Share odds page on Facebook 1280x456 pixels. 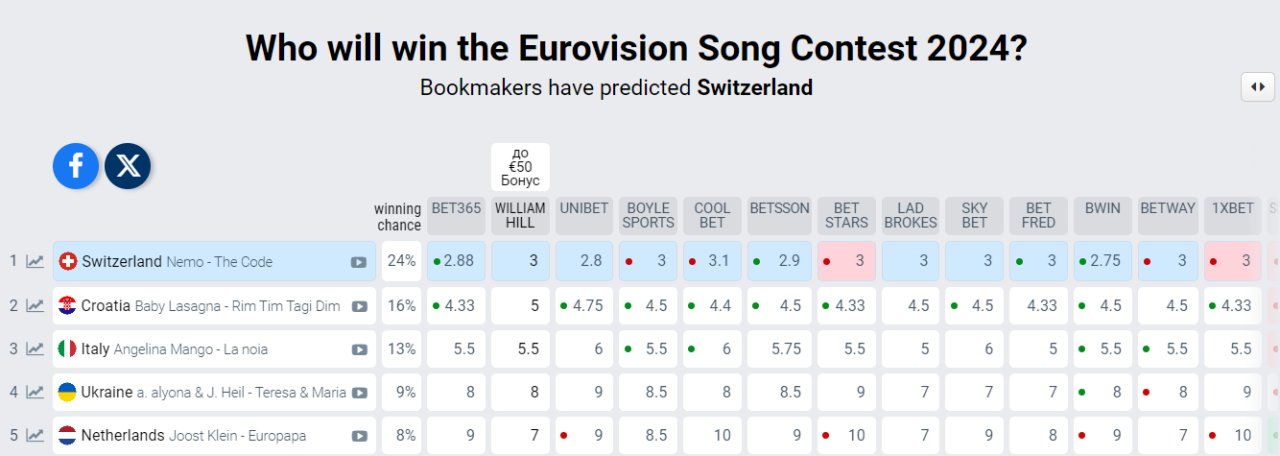pyautogui.click(x=76, y=166)
